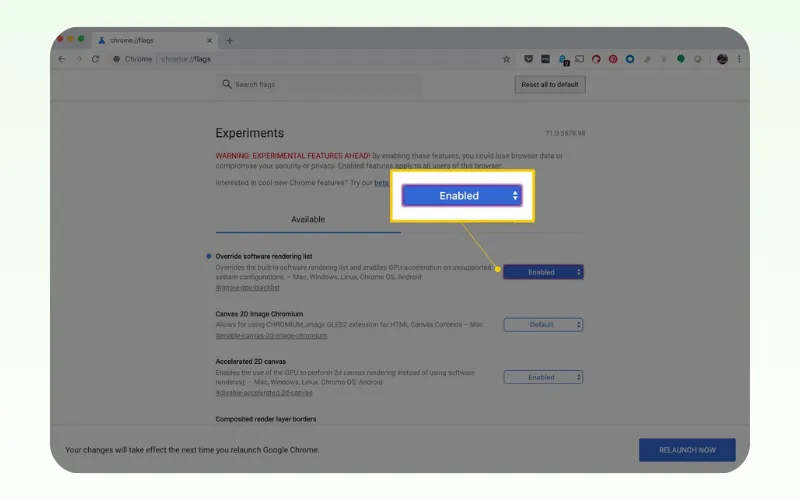Screen dimensions: 800x500
Task: Close the chrome://flags tab
Action: click(209, 40)
